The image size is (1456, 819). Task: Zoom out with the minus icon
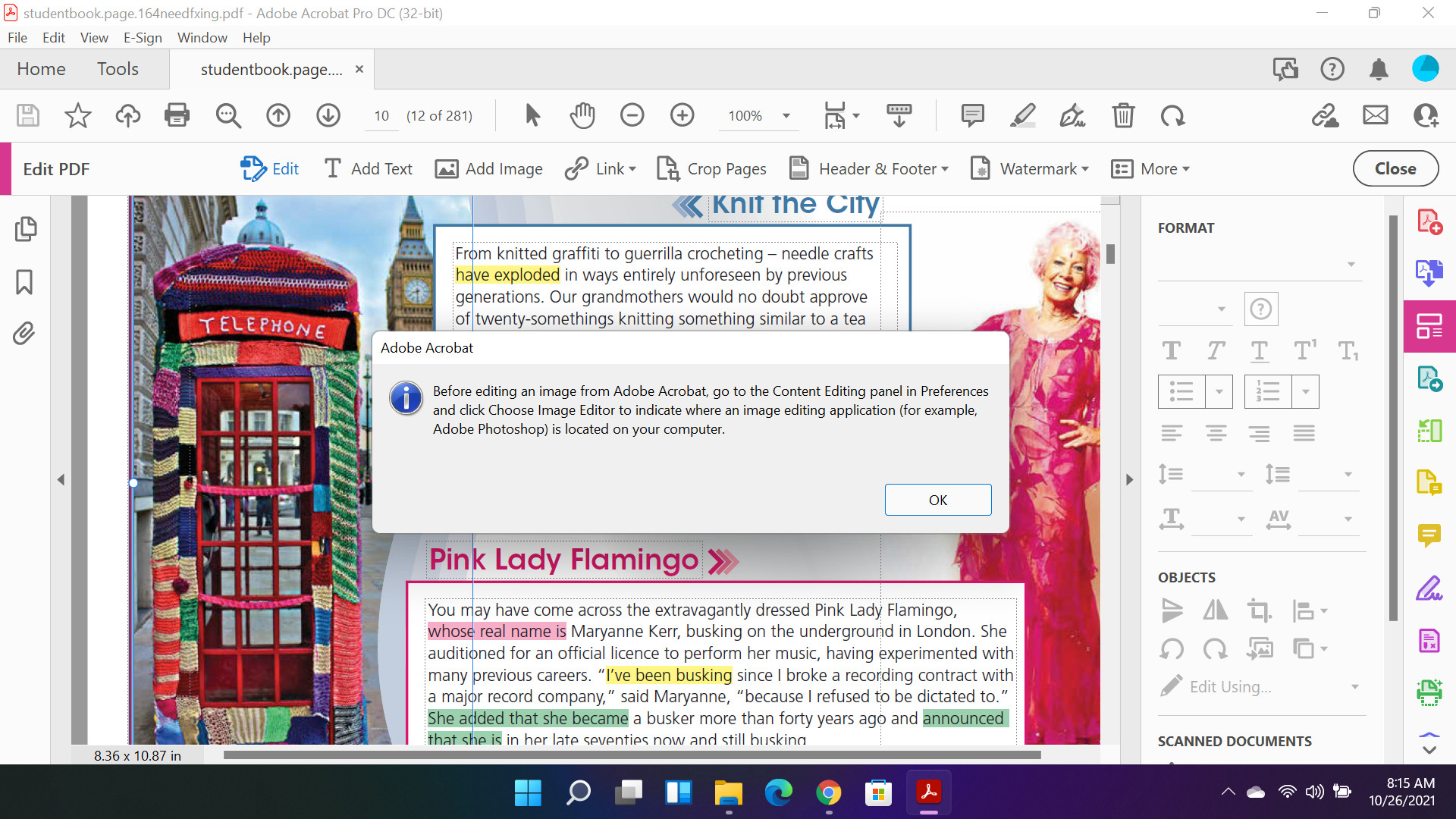point(632,115)
